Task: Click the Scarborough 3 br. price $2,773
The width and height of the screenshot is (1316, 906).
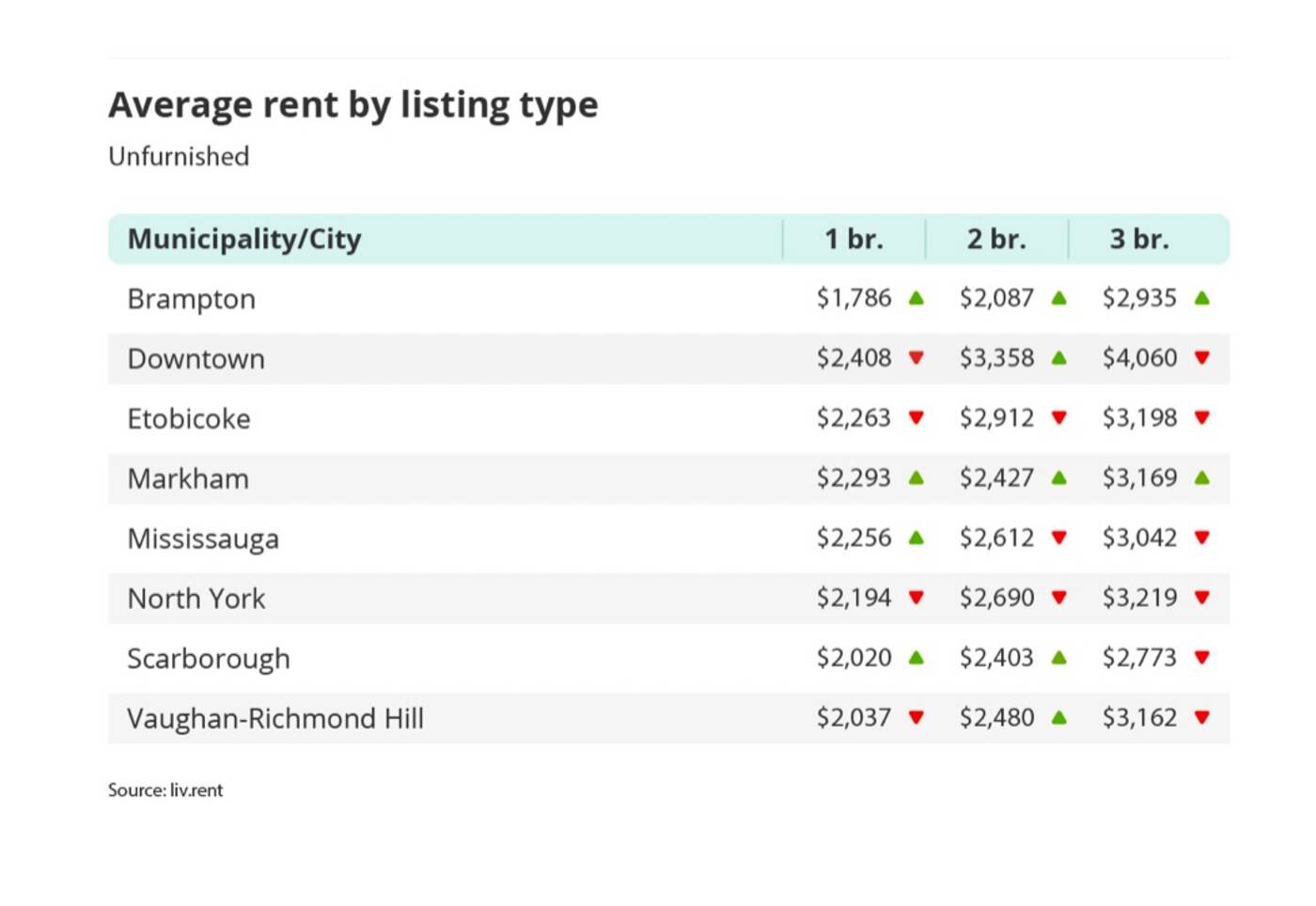Action: click(1139, 658)
